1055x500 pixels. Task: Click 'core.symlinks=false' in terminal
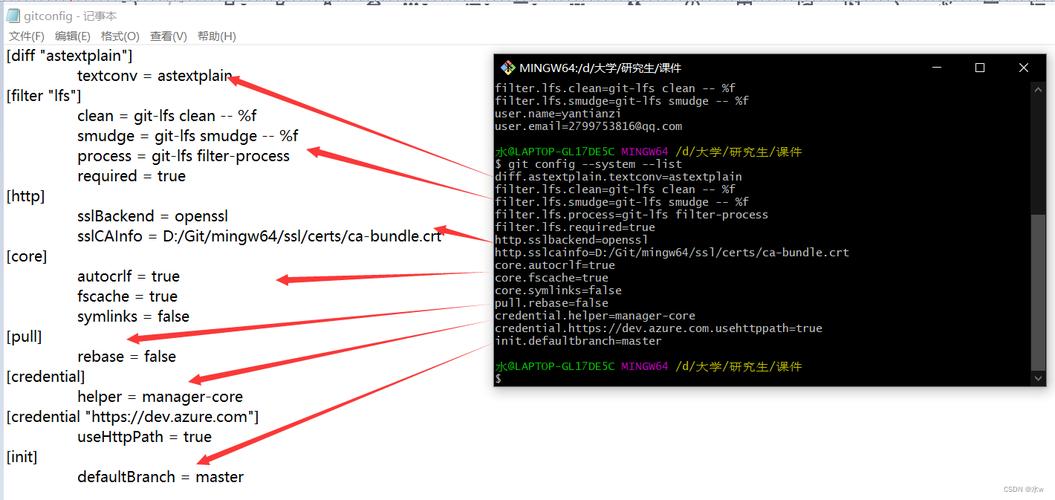click(558, 291)
